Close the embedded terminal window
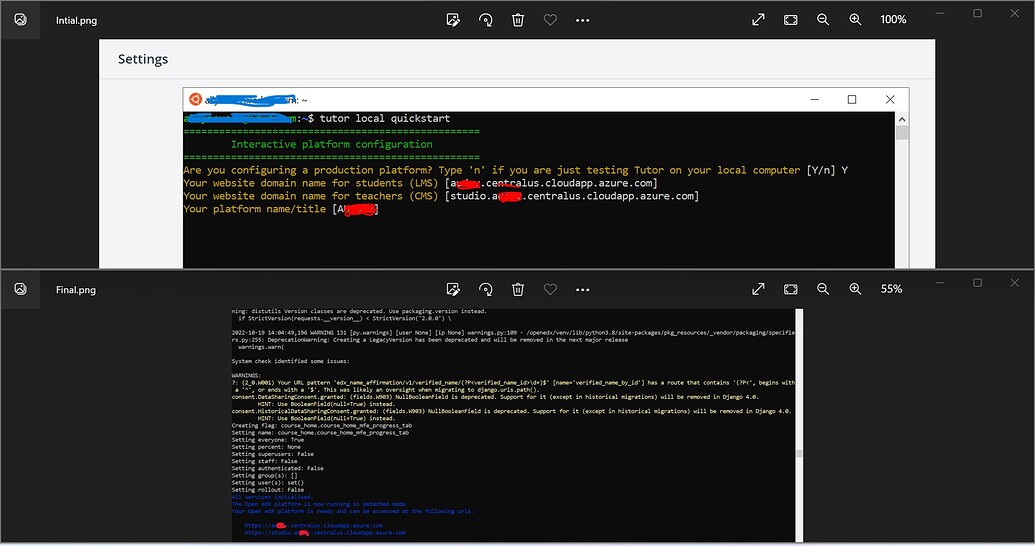1035x546 pixels. point(890,100)
